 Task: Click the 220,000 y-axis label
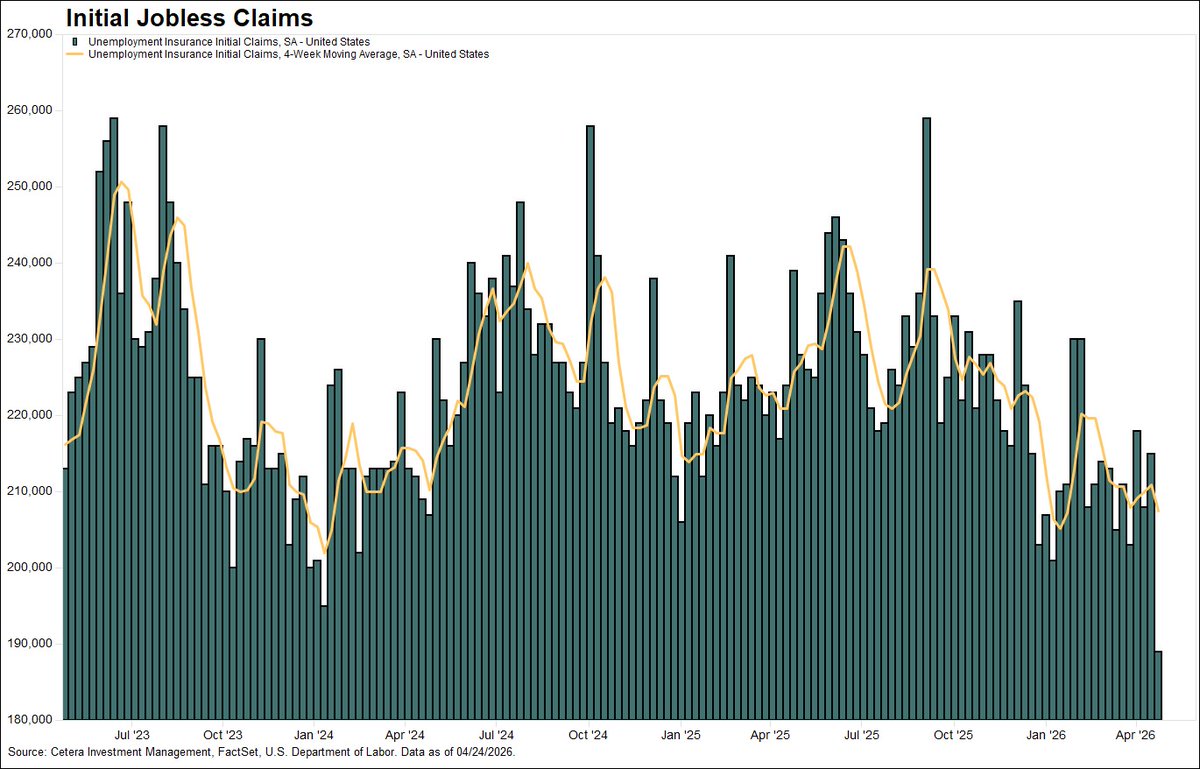[x=29, y=415]
